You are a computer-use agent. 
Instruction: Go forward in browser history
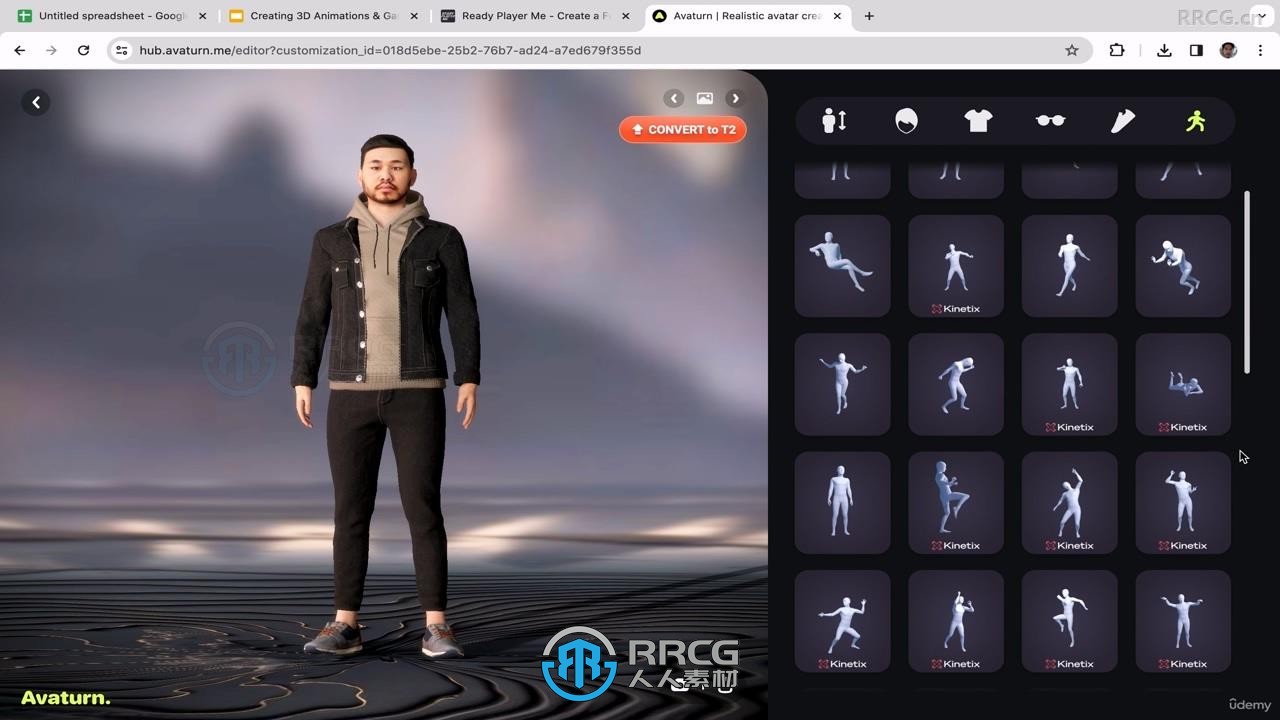pyautogui.click(x=51, y=50)
